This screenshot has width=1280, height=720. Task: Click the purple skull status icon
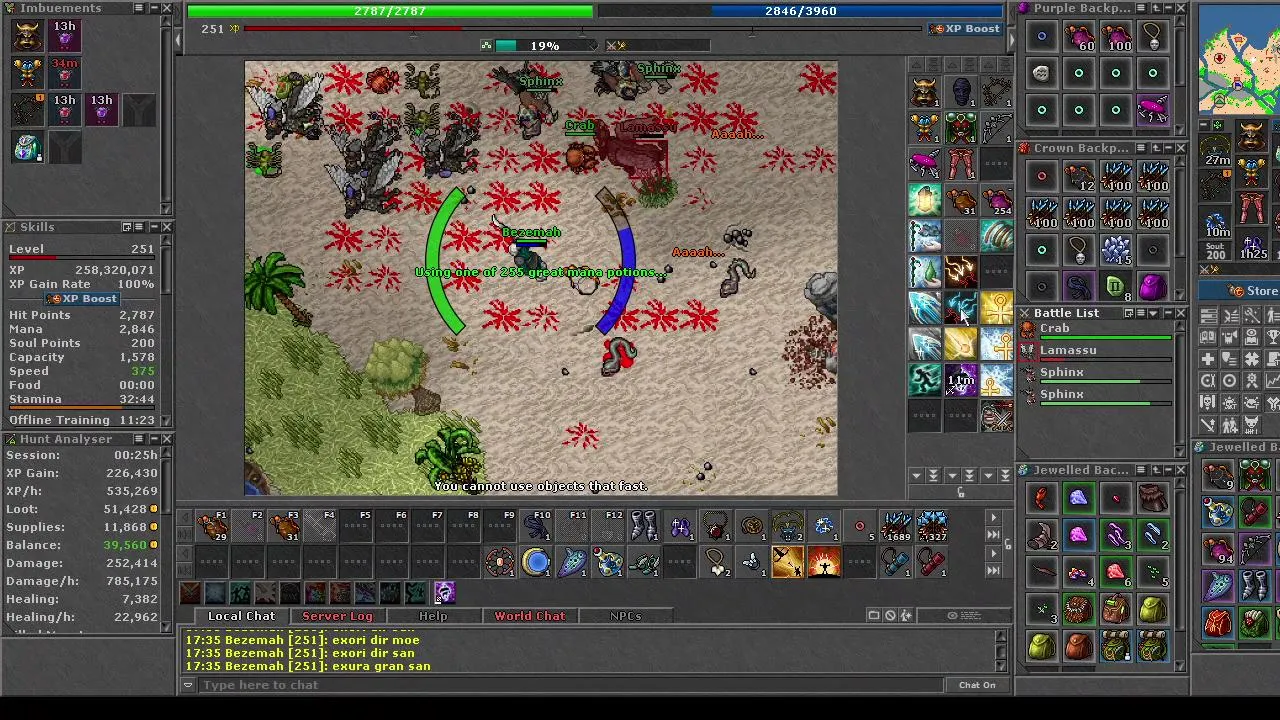444,594
